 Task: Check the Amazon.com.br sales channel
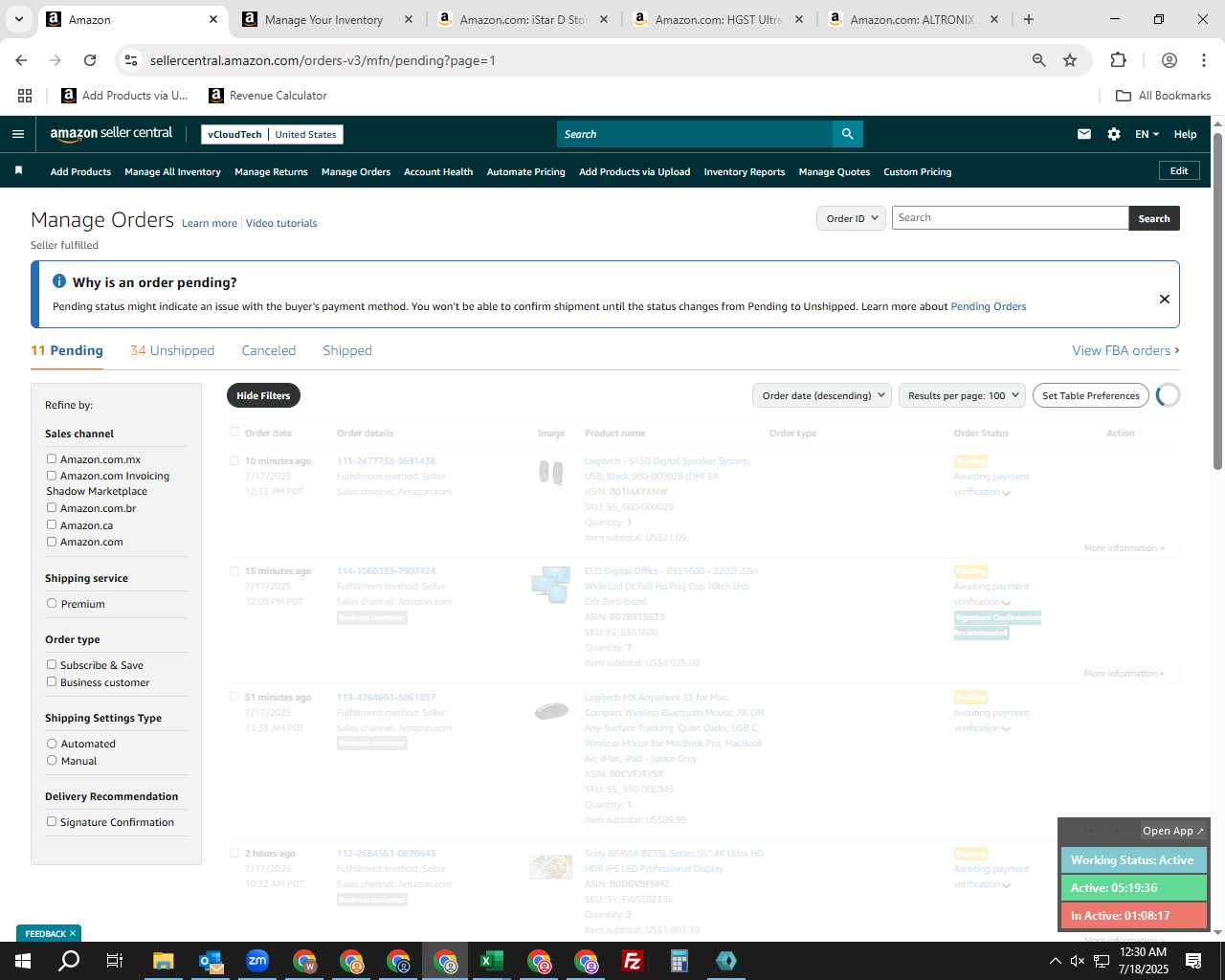52,507
